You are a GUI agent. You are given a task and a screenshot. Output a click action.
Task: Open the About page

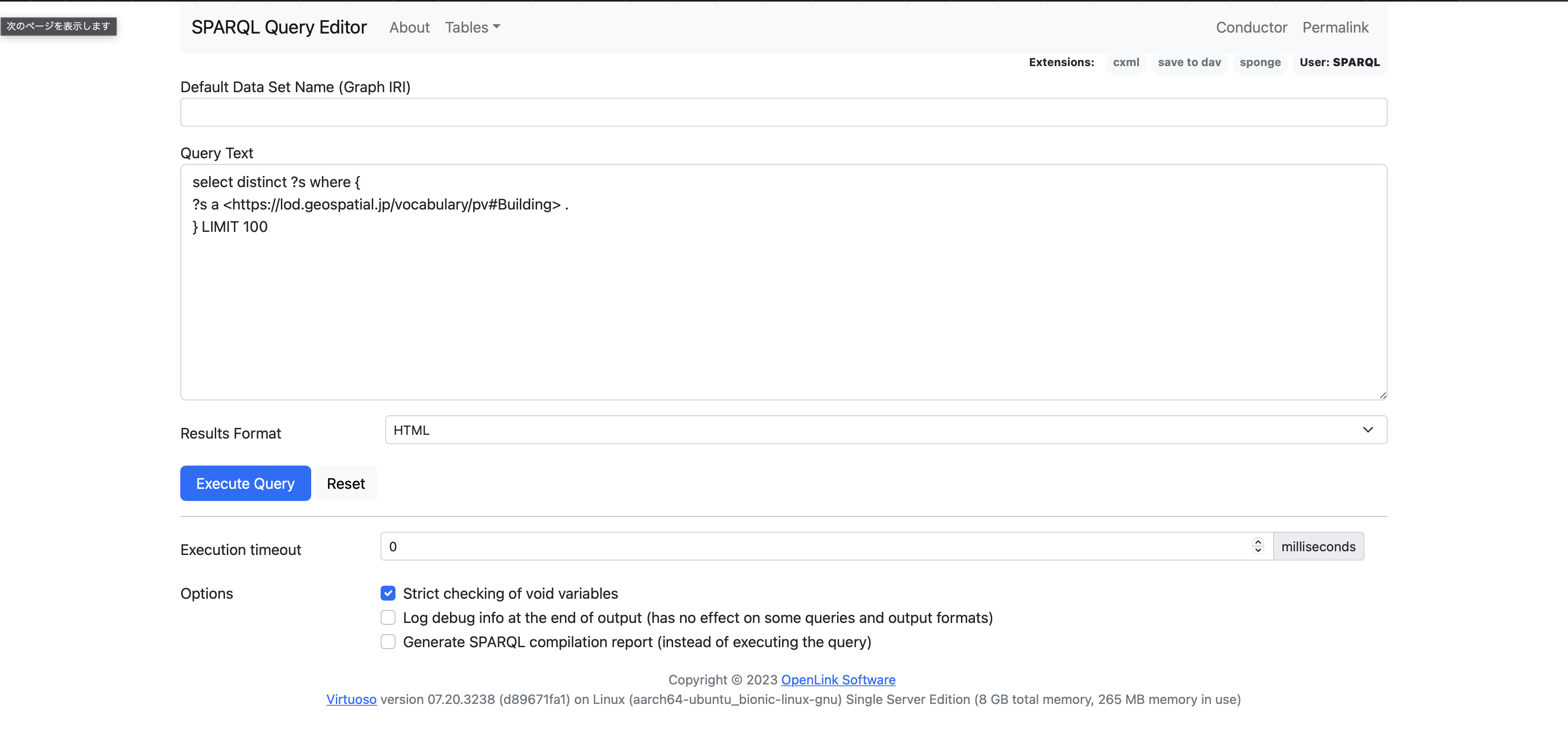(409, 27)
